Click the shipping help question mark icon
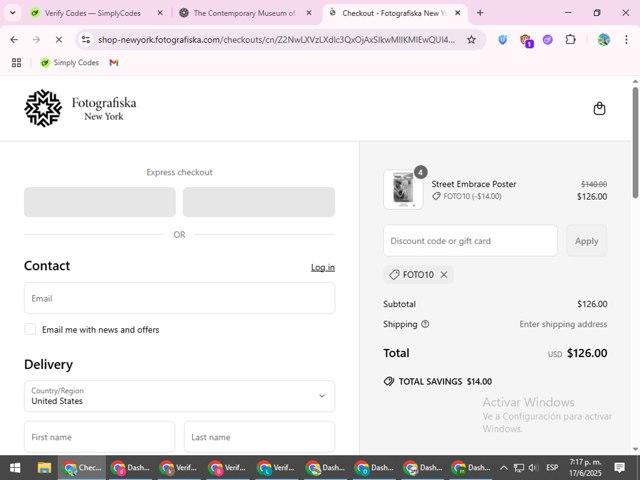 pos(425,324)
